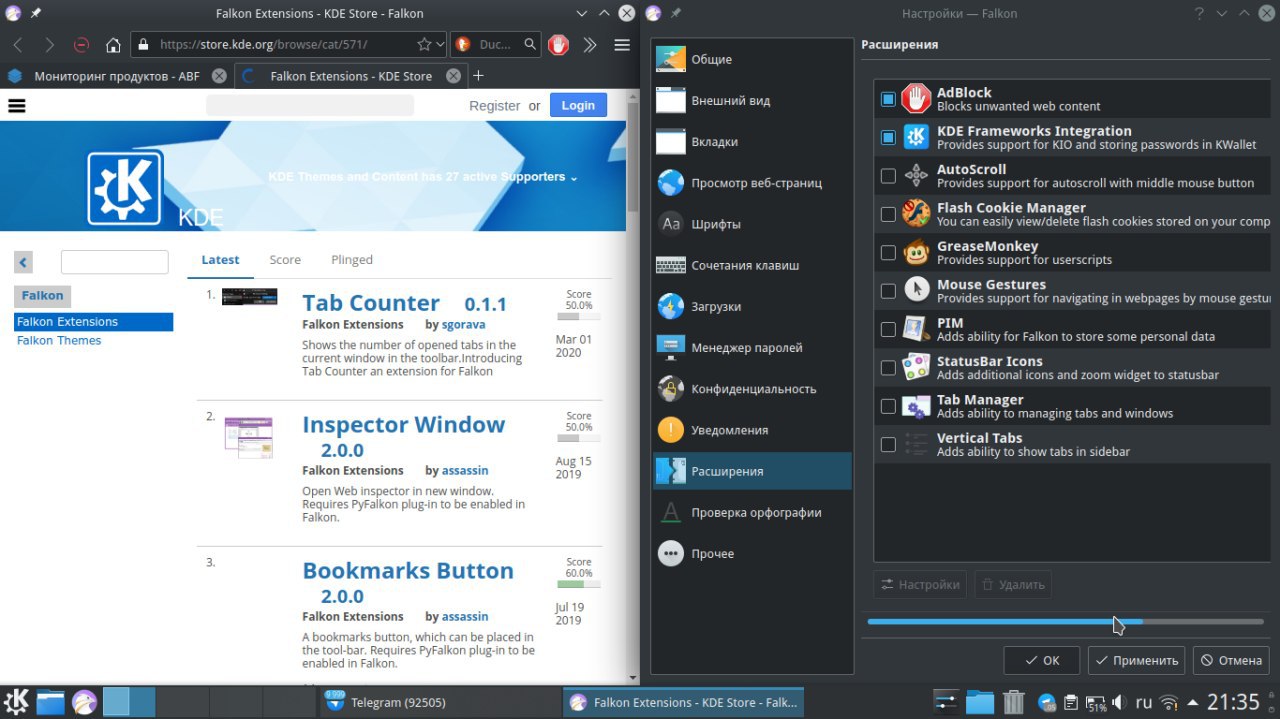
Task: Enable StatusBar Icons extension
Action: pos(888,368)
